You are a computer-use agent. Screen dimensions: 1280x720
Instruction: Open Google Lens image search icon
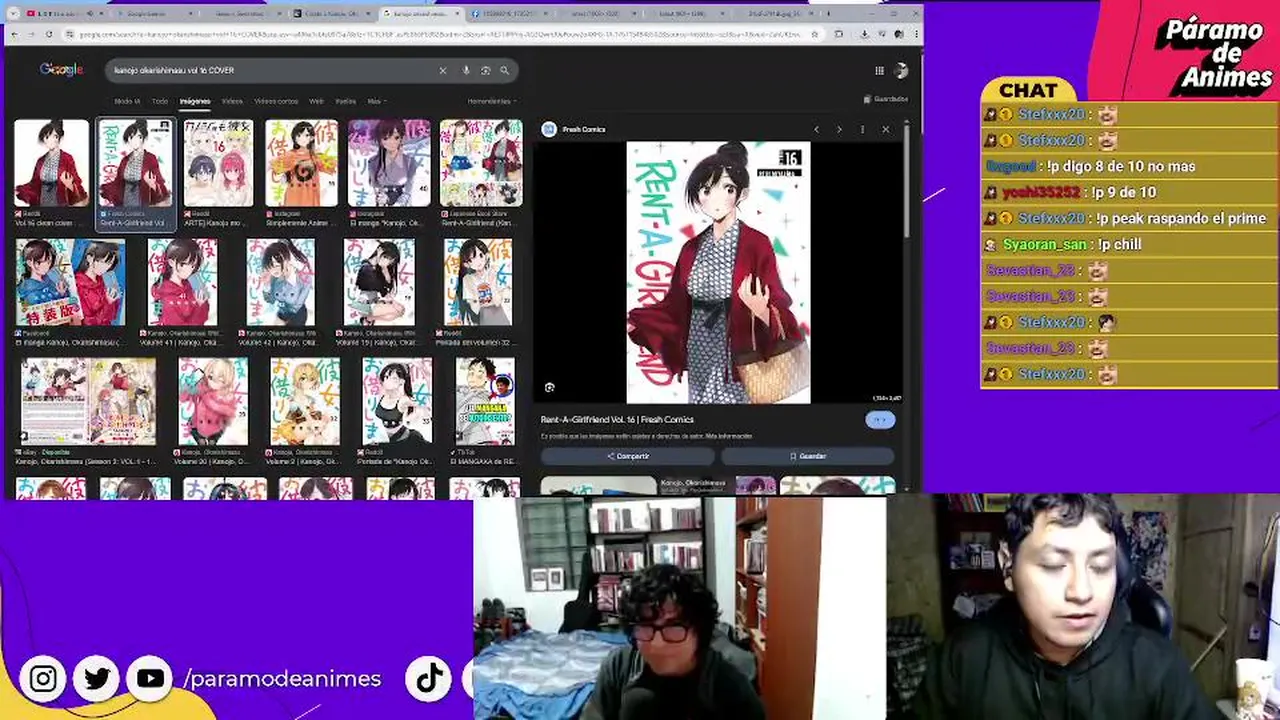pyautogui.click(x=485, y=70)
